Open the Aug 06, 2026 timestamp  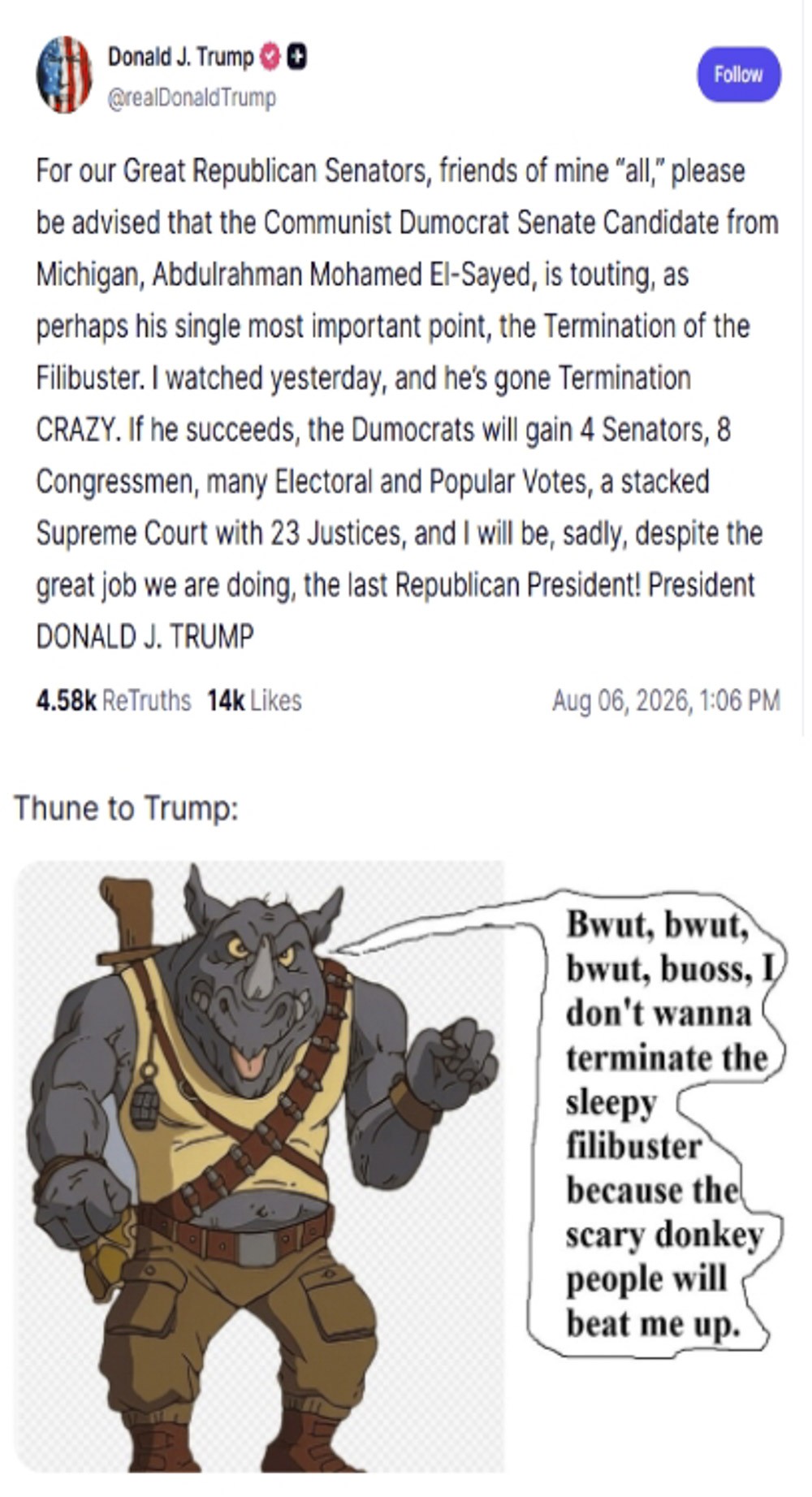point(666,700)
